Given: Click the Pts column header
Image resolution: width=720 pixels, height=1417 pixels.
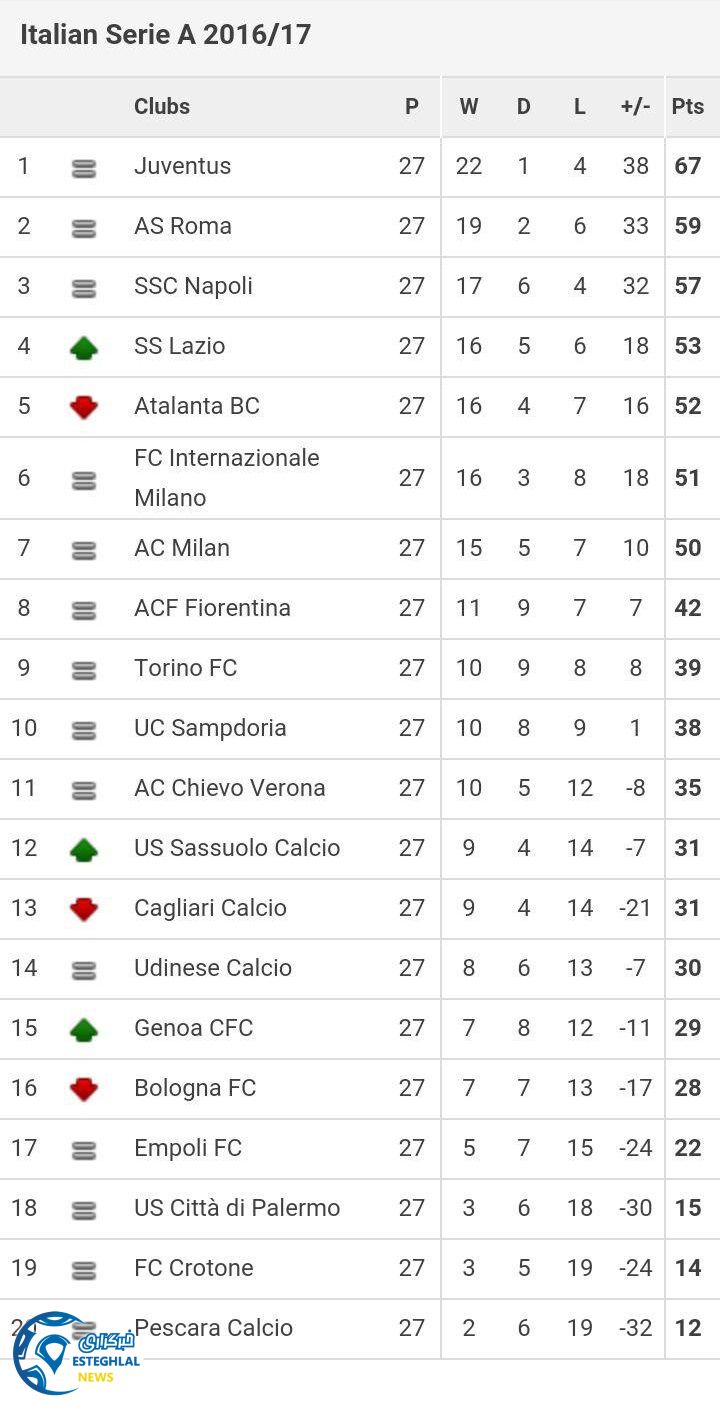Looking at the screenshot, I should coord(688,107).
